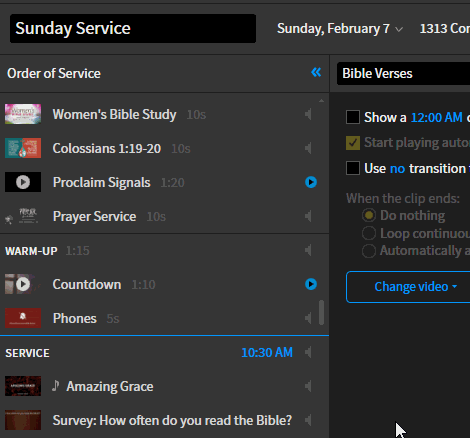Select the Do nothing radio option
Image resolution: width=470 pixels, height=438 pixels.
[369, 215]
